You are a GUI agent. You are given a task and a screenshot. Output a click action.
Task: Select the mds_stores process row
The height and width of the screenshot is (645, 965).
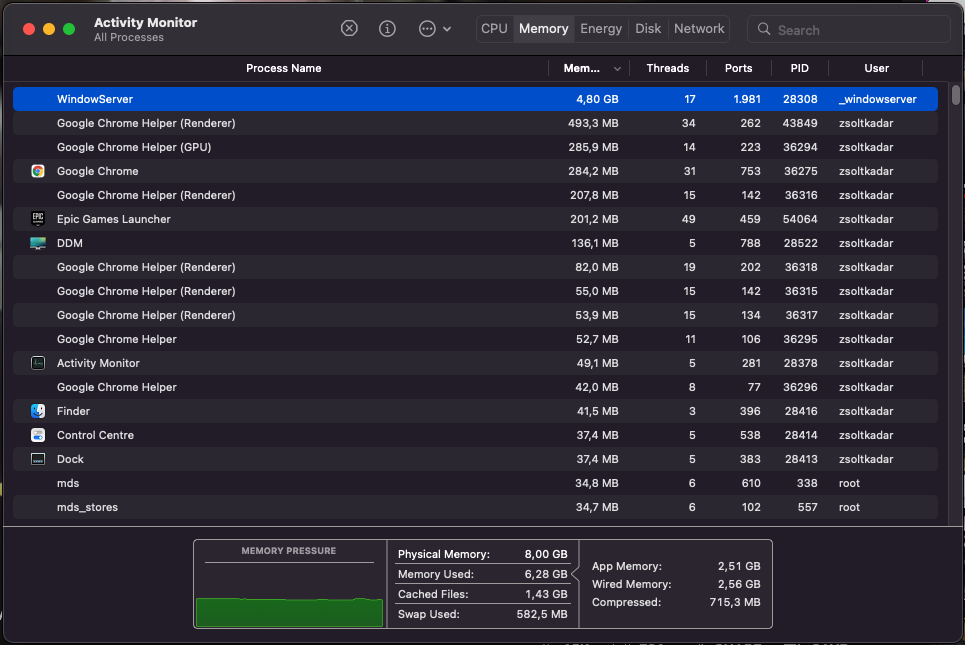pos(475,507)
